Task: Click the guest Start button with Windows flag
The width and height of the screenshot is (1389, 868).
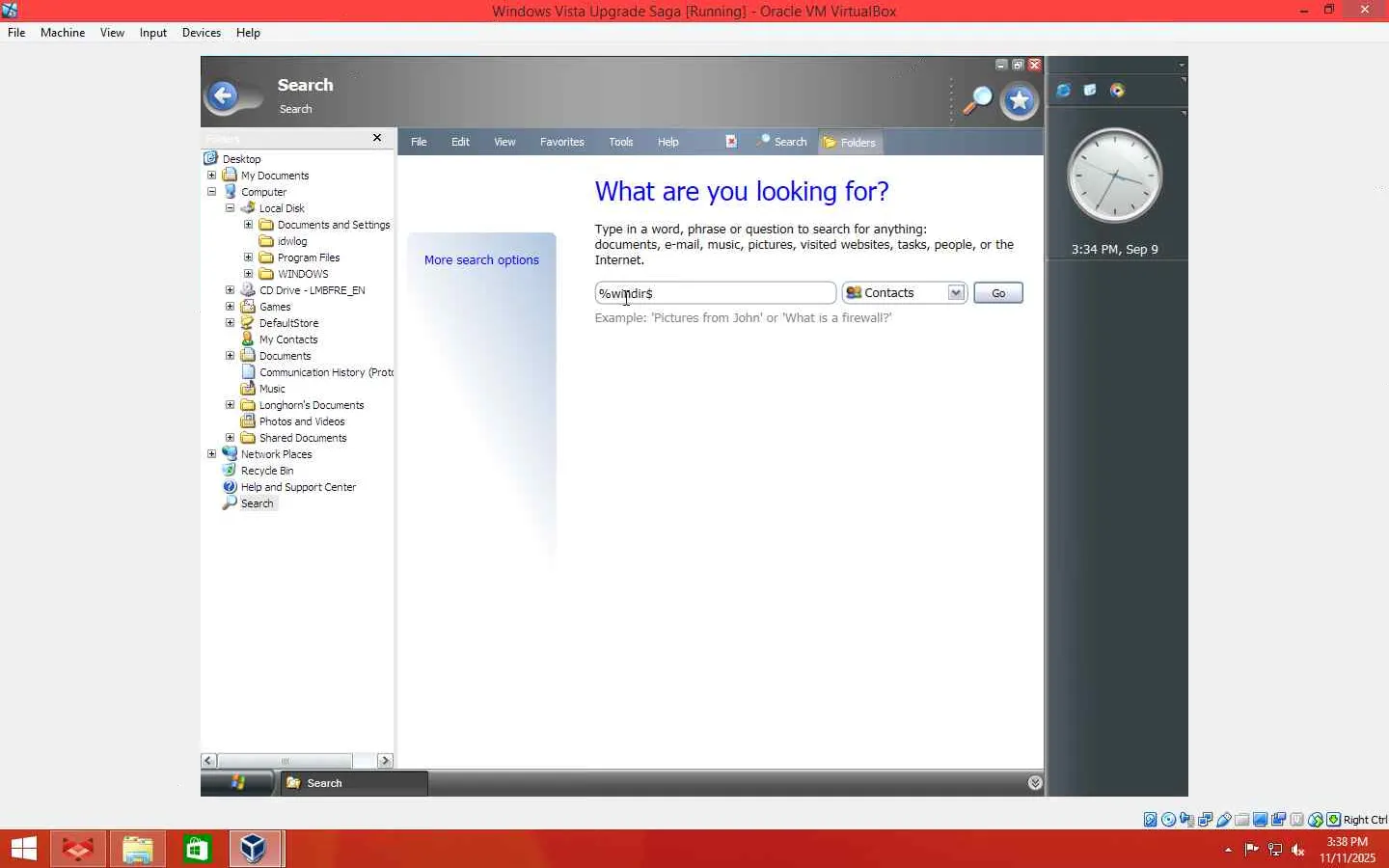Action: pos(237,783)
